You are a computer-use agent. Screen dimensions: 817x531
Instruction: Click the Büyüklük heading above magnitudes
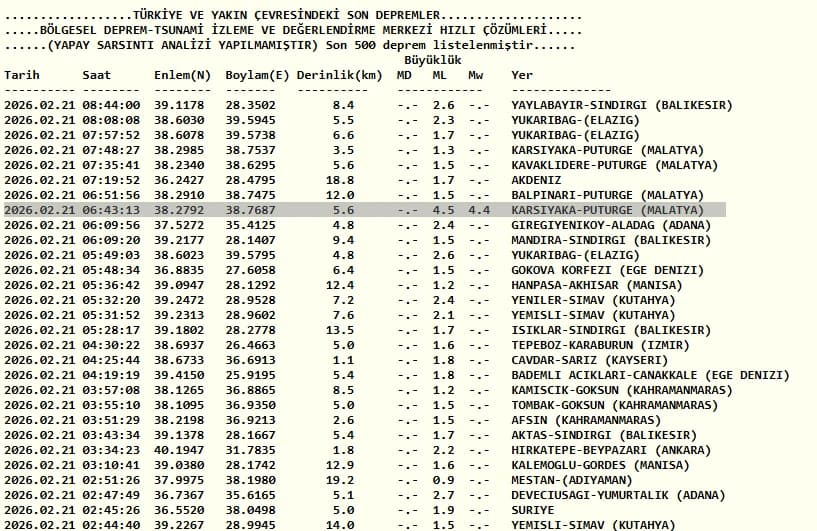432,60
